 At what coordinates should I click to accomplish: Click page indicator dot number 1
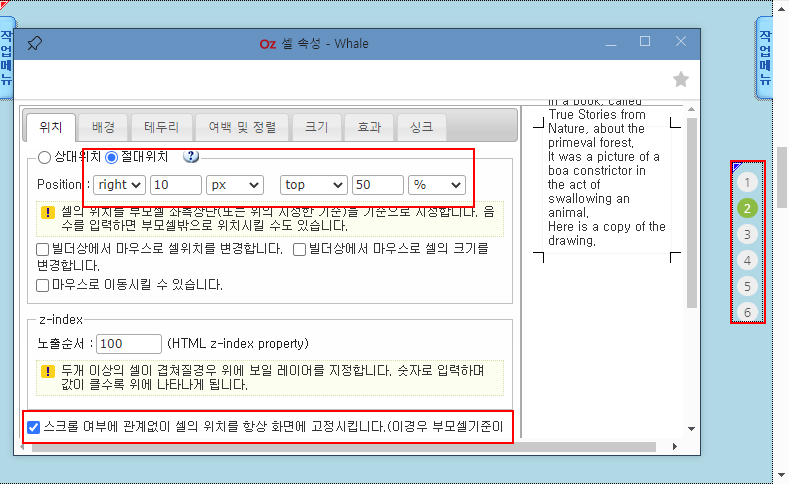[747, 183]
